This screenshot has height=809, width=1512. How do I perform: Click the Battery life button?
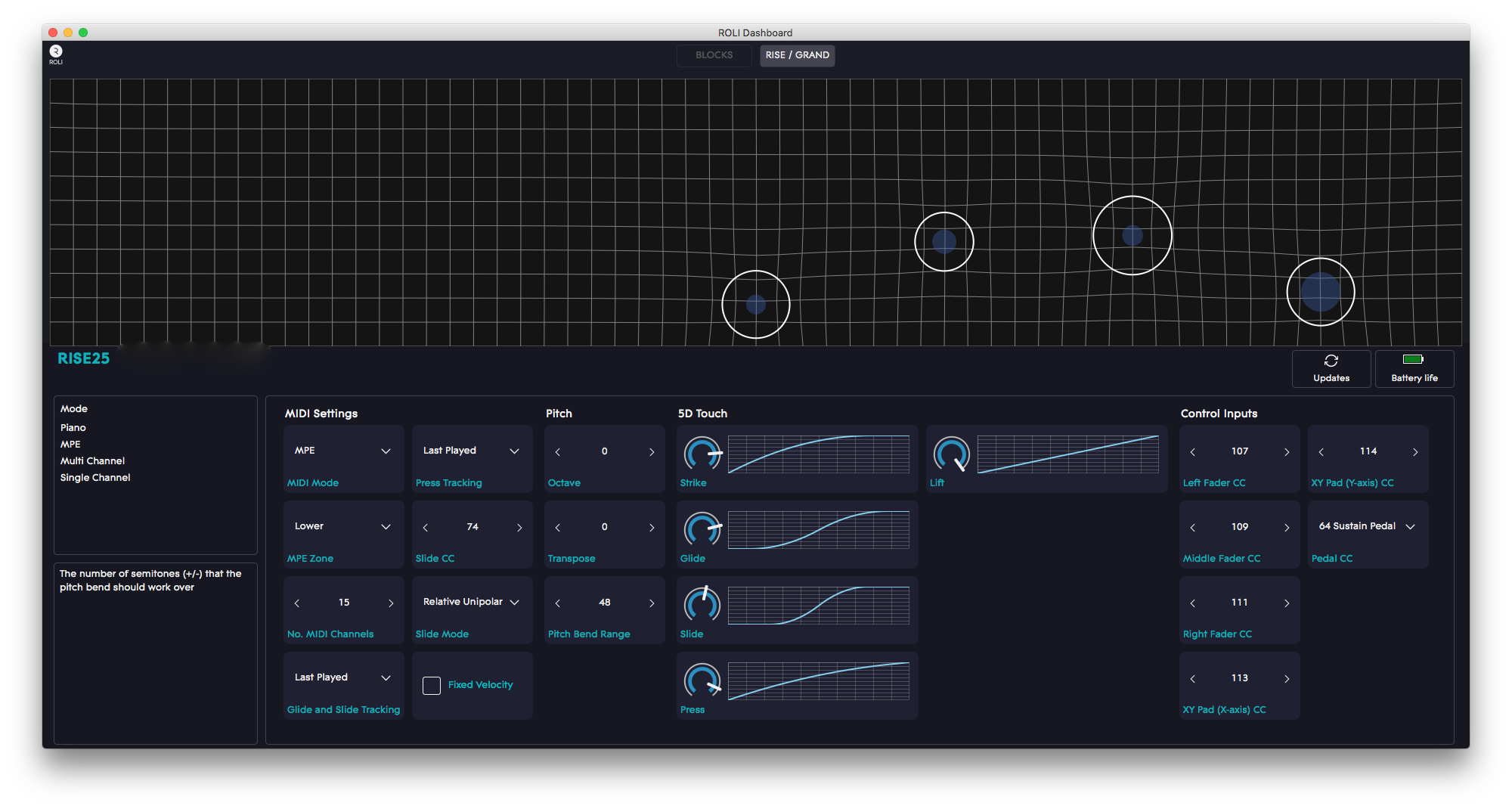(x=1414, y=369)
